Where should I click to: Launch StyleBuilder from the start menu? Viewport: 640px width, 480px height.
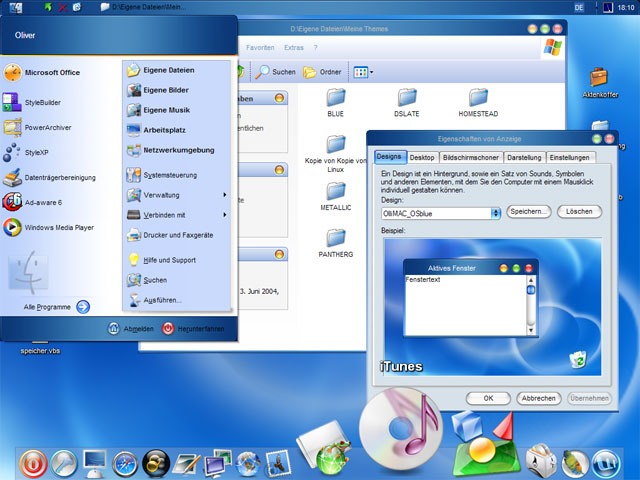(x=41, y=100)
